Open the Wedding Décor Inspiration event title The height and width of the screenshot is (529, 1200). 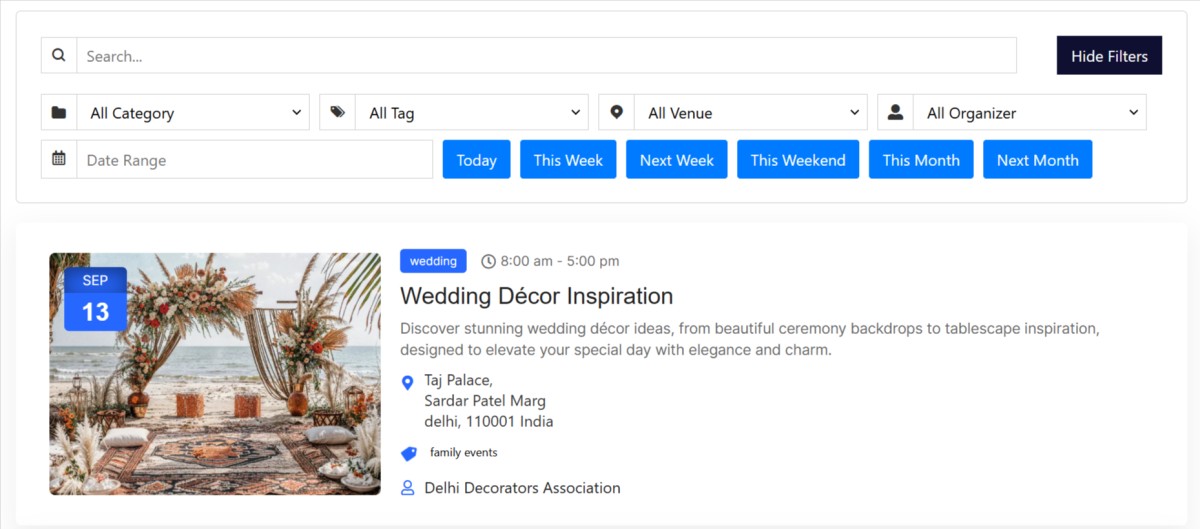click(536, 296)
